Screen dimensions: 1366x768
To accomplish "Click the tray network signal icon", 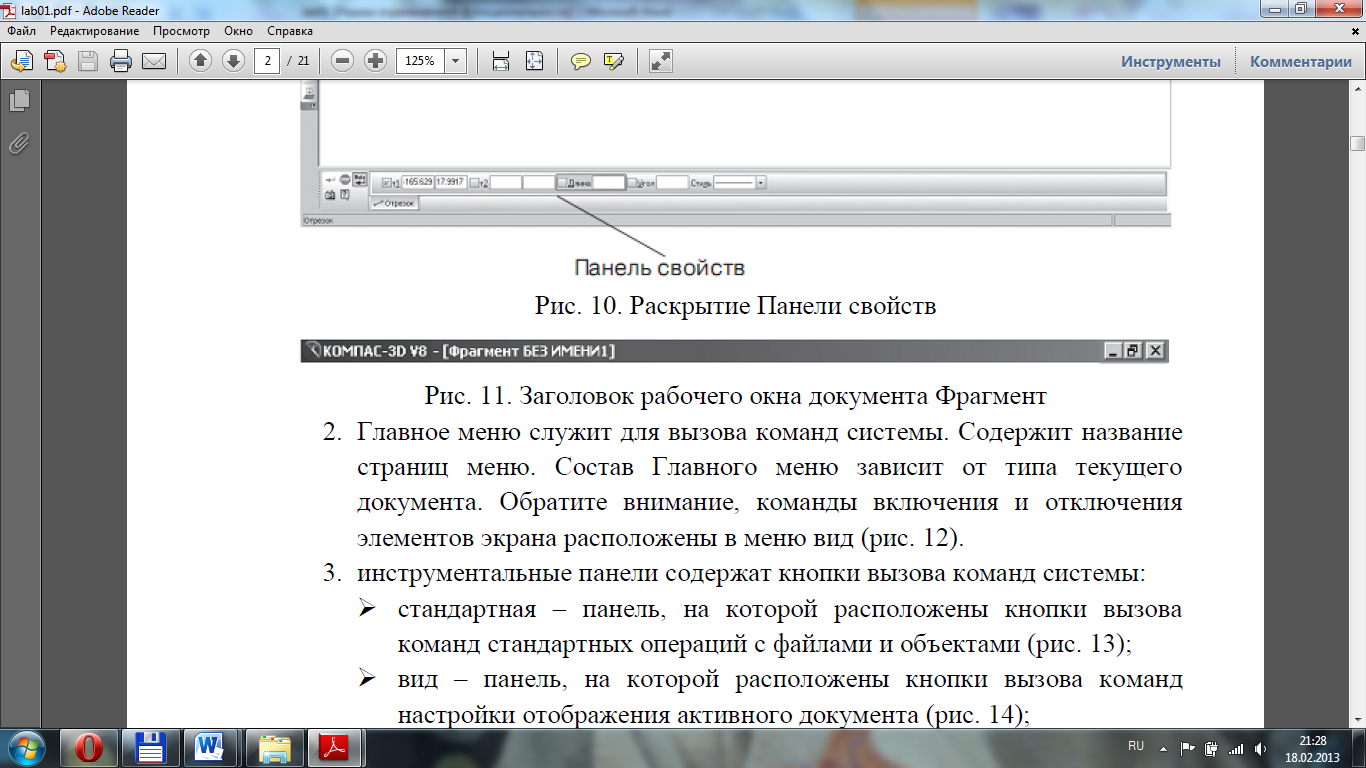I will (1236, 748).
